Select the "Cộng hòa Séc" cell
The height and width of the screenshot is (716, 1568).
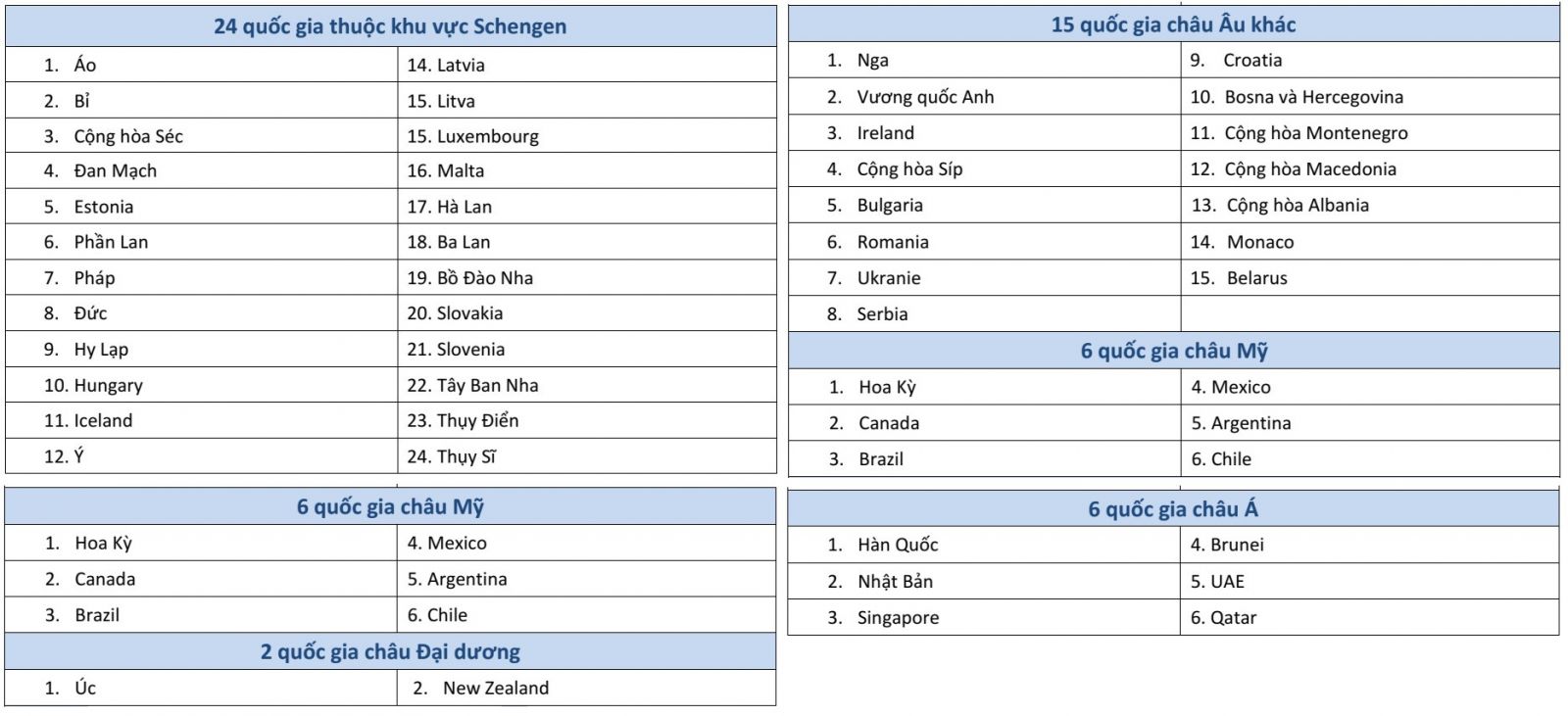(x=128, y=136)
